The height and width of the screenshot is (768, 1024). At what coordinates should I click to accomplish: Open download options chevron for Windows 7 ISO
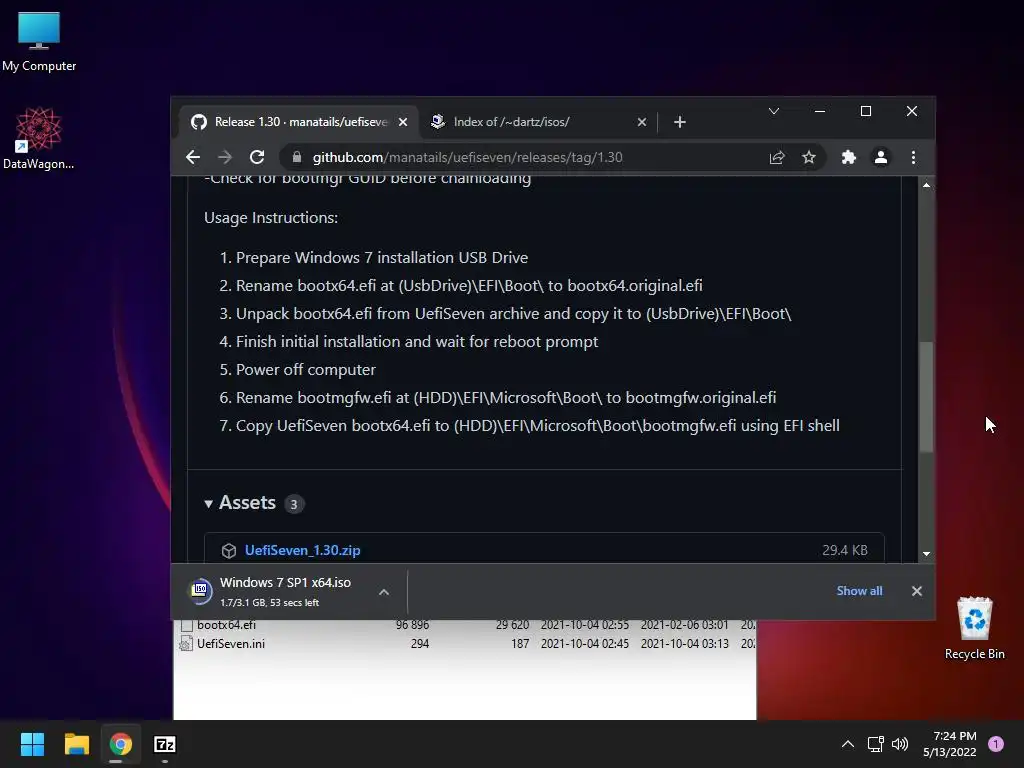(384, 592)
